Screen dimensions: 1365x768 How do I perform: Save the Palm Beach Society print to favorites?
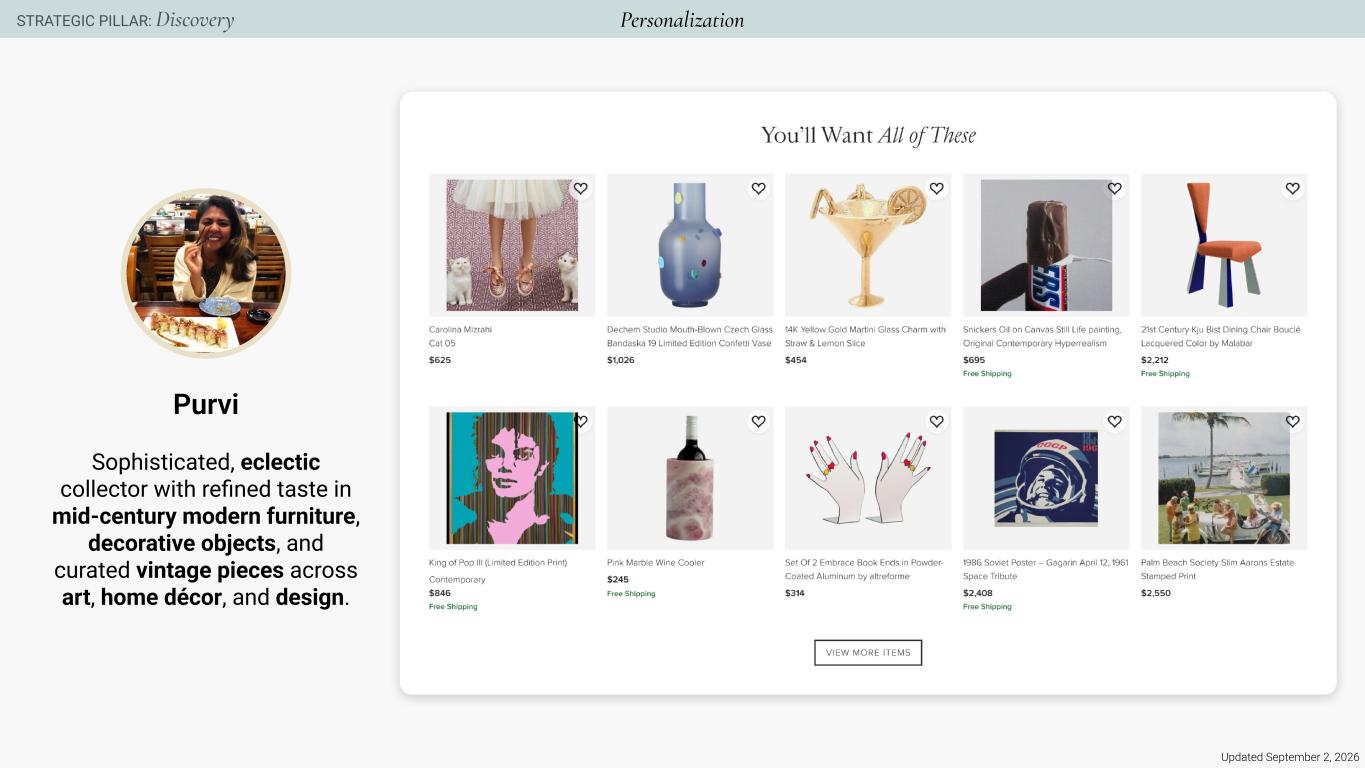(x=1292, y=421)
